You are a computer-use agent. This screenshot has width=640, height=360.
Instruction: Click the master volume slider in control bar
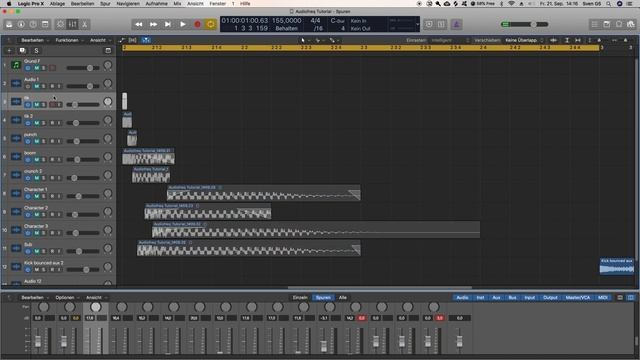(524, 24)
